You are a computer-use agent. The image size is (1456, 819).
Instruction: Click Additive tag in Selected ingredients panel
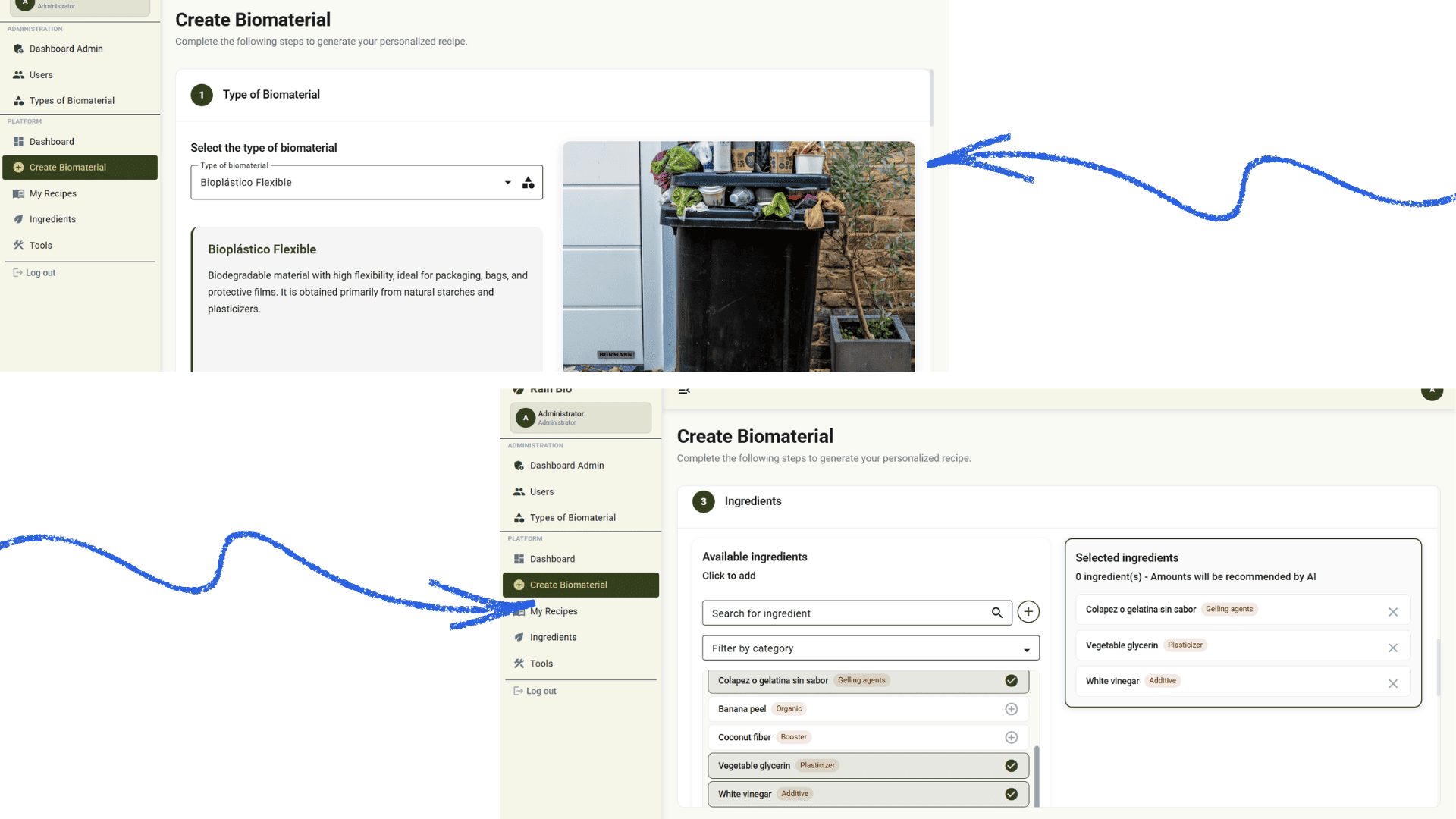tap(1163, 681)
